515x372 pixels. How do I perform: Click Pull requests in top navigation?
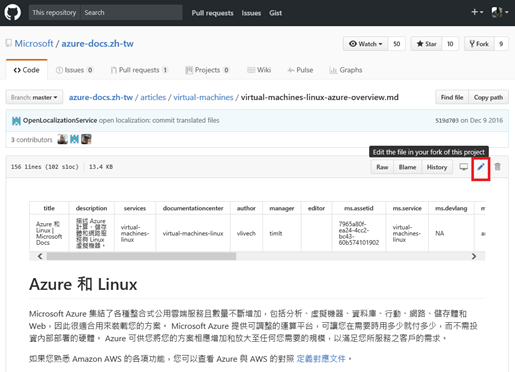click(212, 13)
